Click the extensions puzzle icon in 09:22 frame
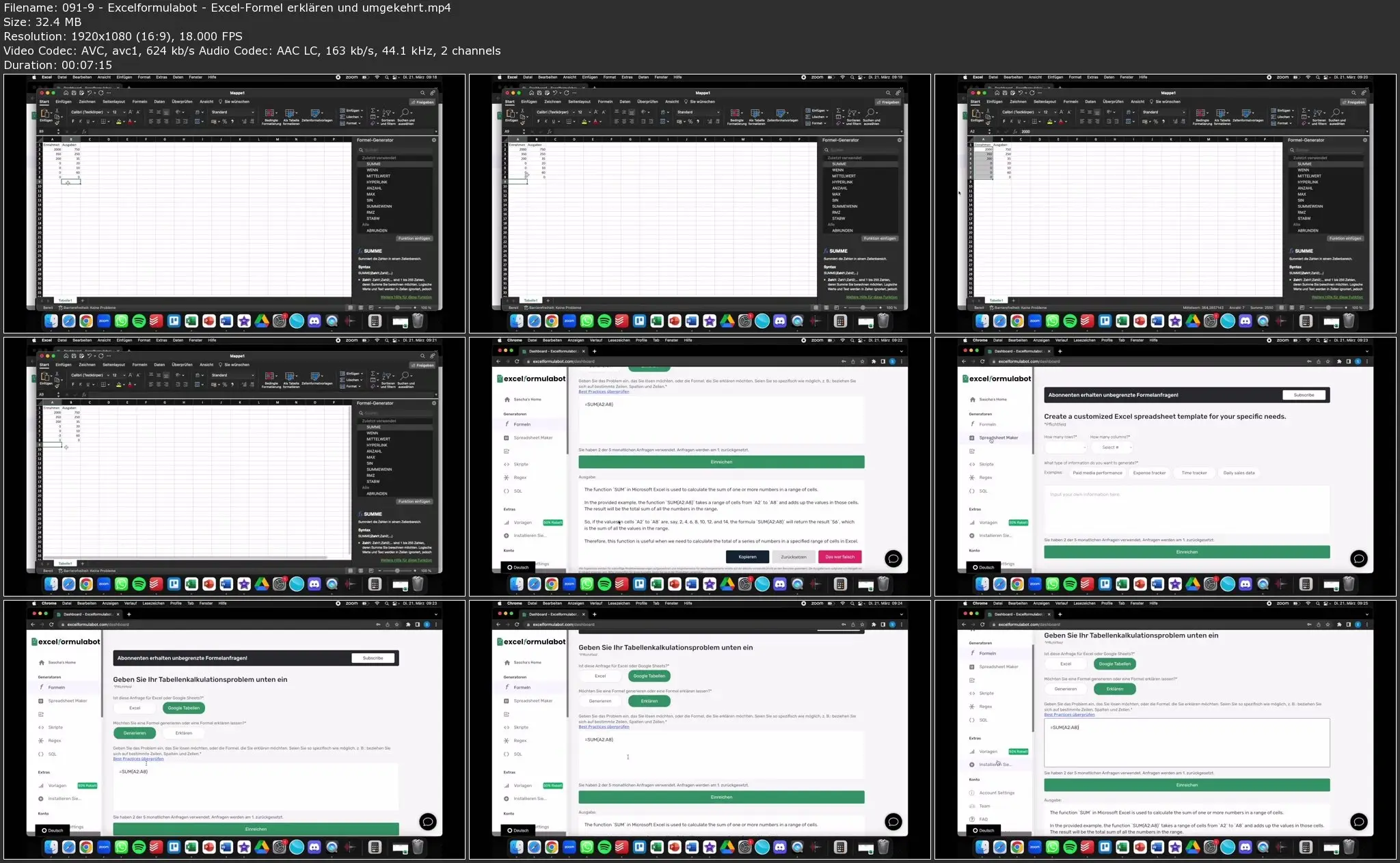Screen dimensions: 1400x863 (874, 361)
